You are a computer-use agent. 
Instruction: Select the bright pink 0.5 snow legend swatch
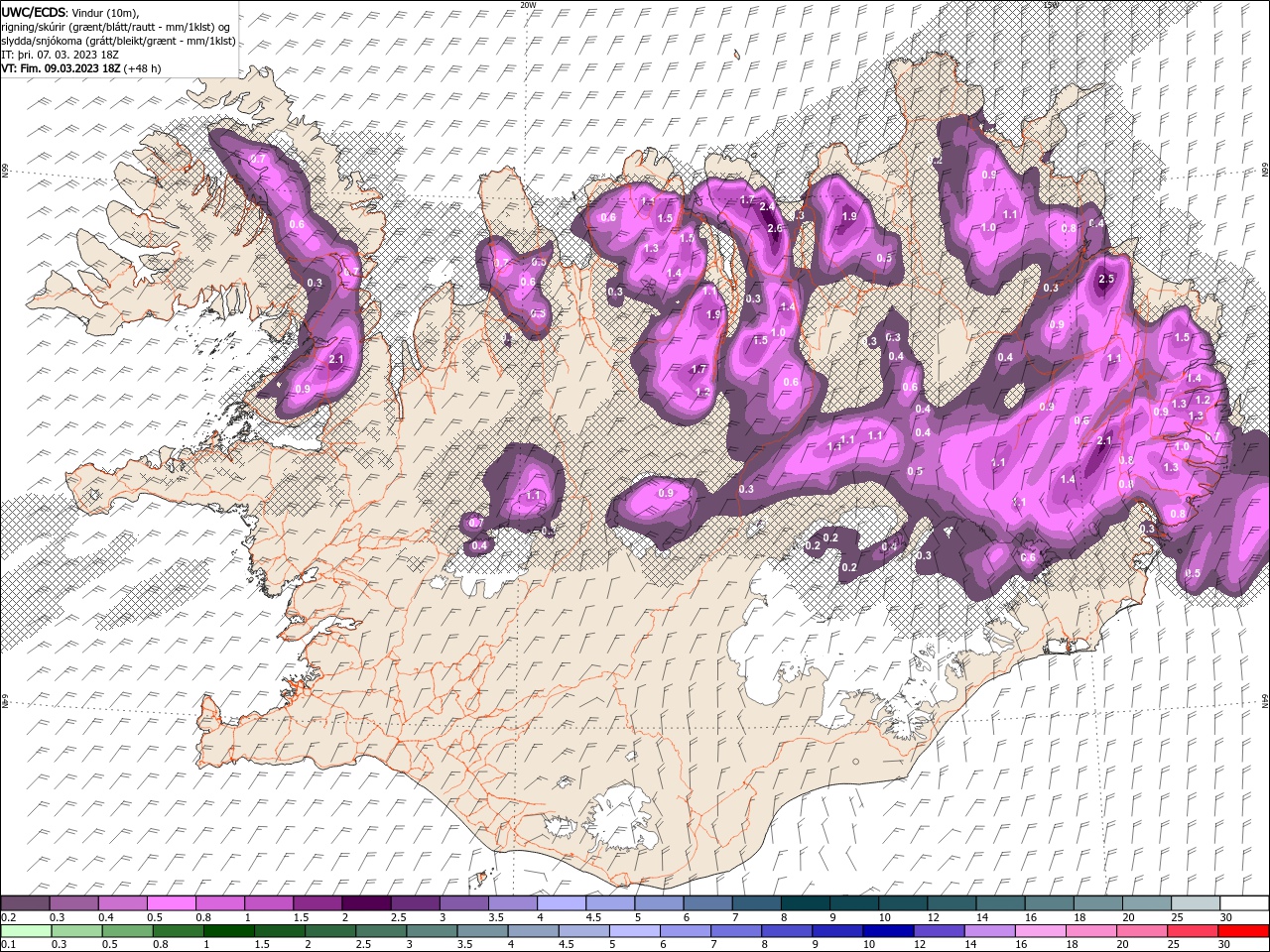171,903
